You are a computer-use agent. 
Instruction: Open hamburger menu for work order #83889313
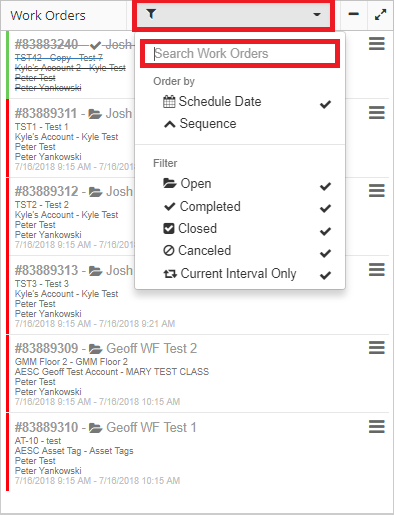[x=377, y=269]
